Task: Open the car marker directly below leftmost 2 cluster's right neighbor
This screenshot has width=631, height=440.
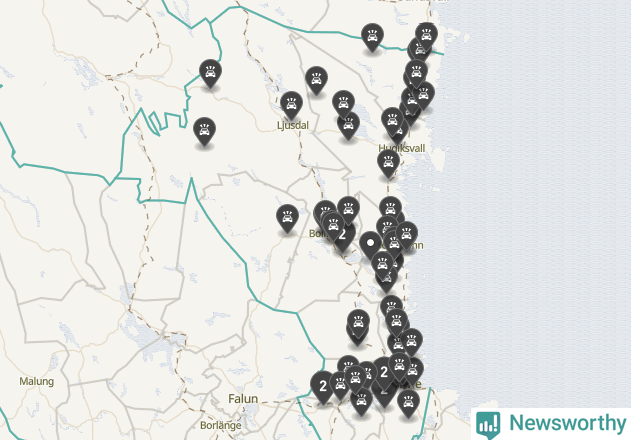Action: (x=361, y=401)
